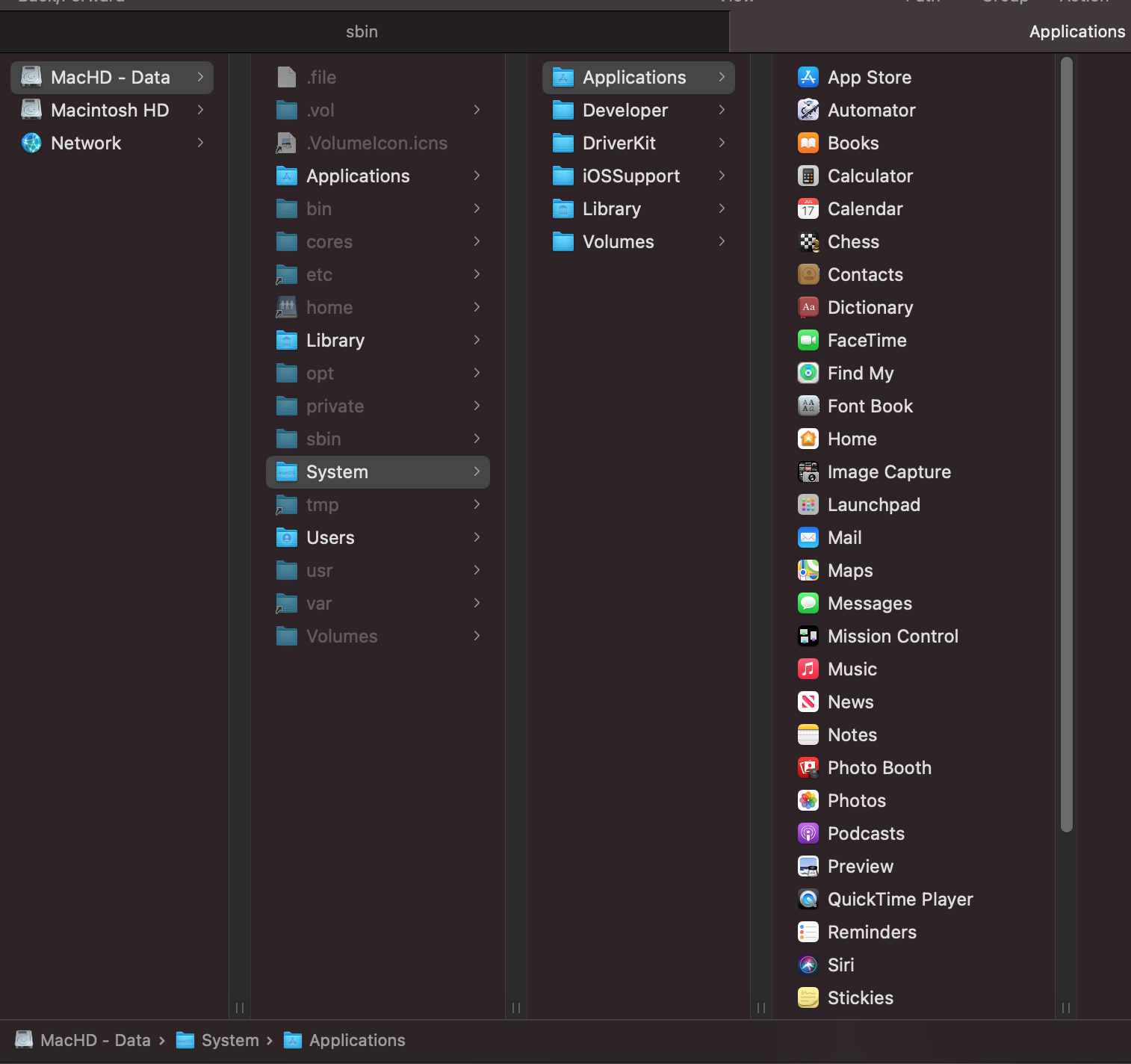Click the Books app icon
Image resolution: width=1131 pixels, height=1064 pixels.
(808, 143)
